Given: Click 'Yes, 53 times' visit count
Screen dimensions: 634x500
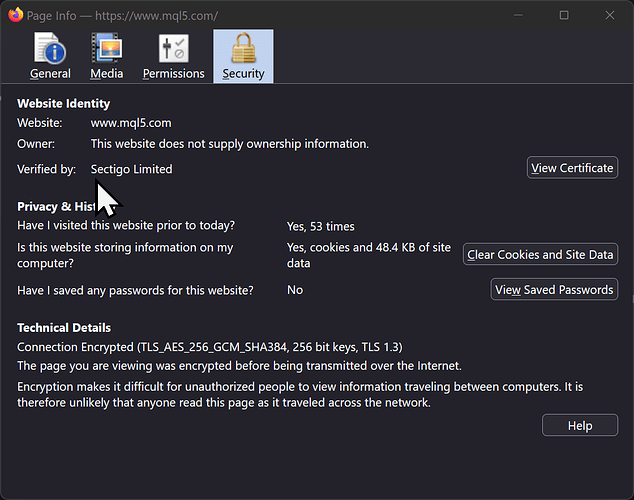Looking at the screenshot, I should [321, 226].
